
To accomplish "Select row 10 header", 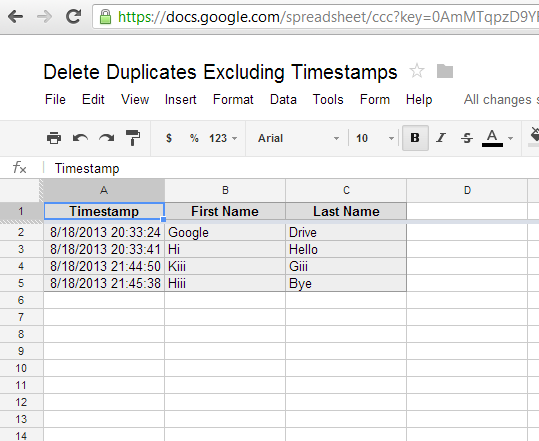I will pos(21,368).
